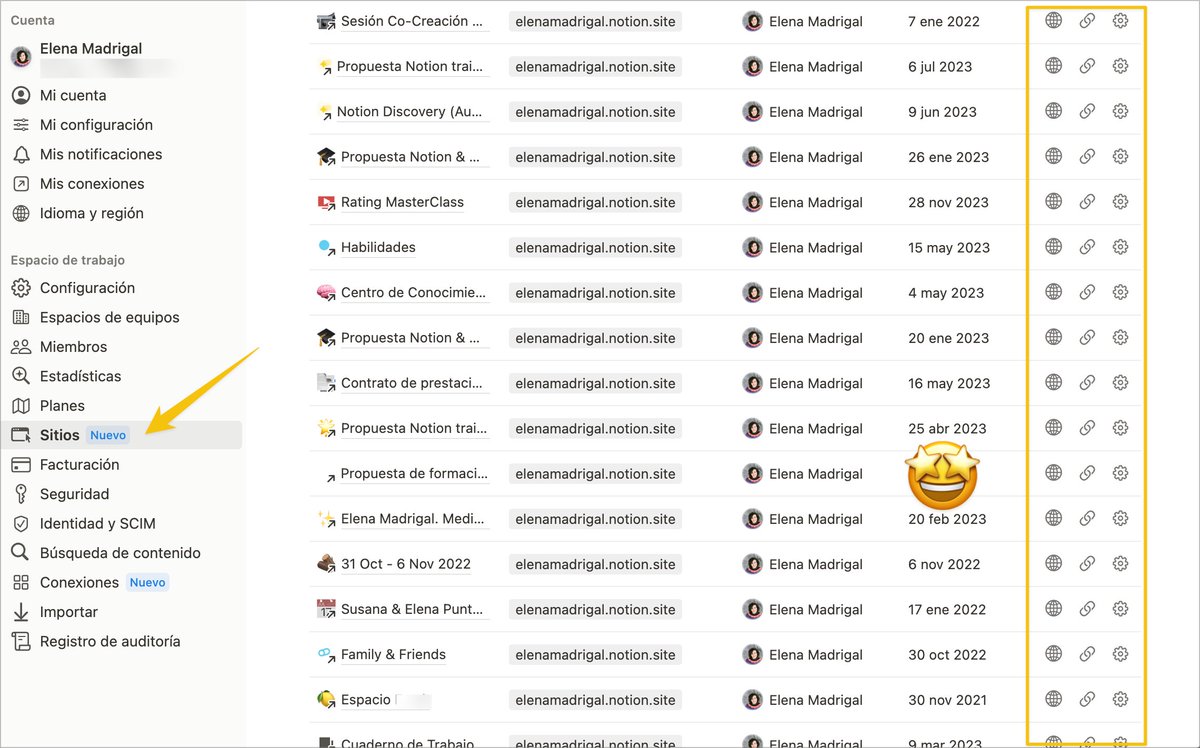Open Búsqueda de contenido
This screenshot has width=1200, height=748.
click(x=120, y=553)
